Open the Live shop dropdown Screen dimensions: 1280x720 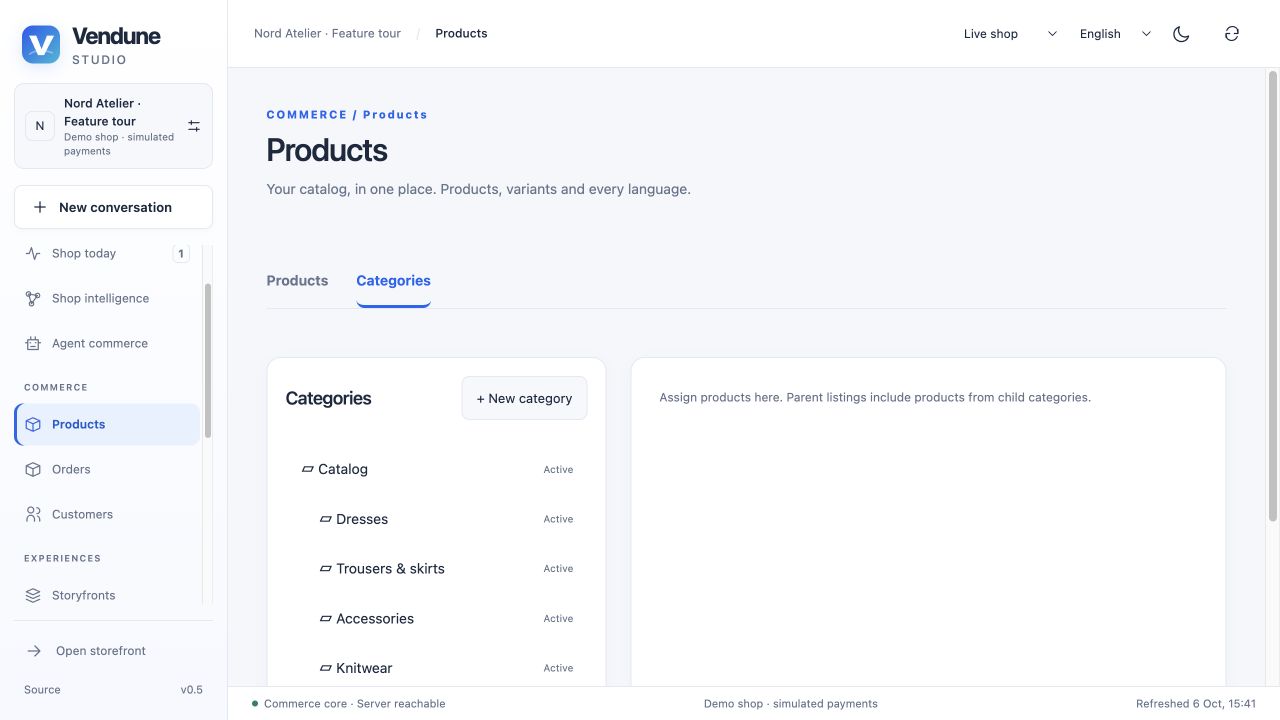point(1010,34)
